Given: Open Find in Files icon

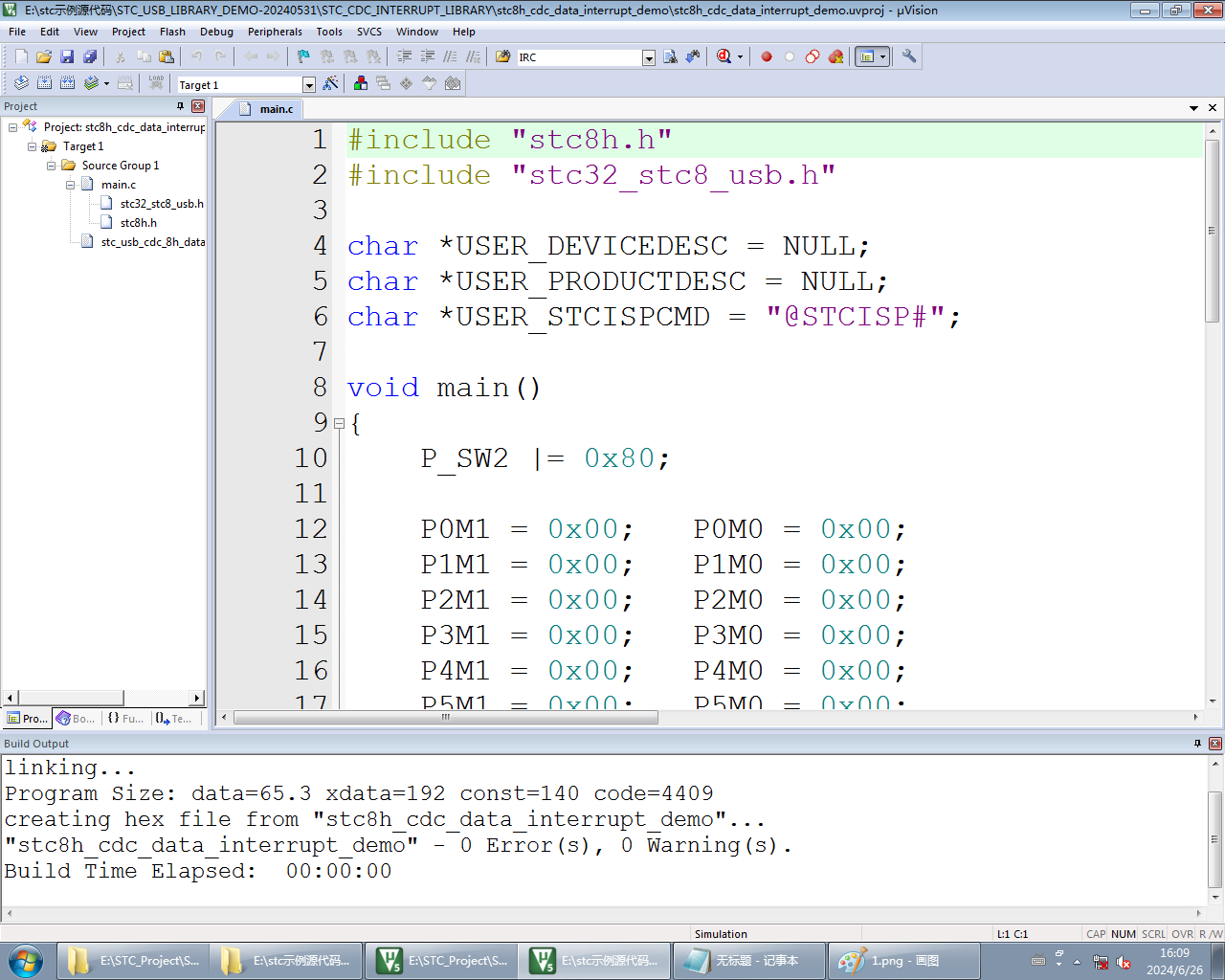Looking at the screenshot, I should coord(502,57).
